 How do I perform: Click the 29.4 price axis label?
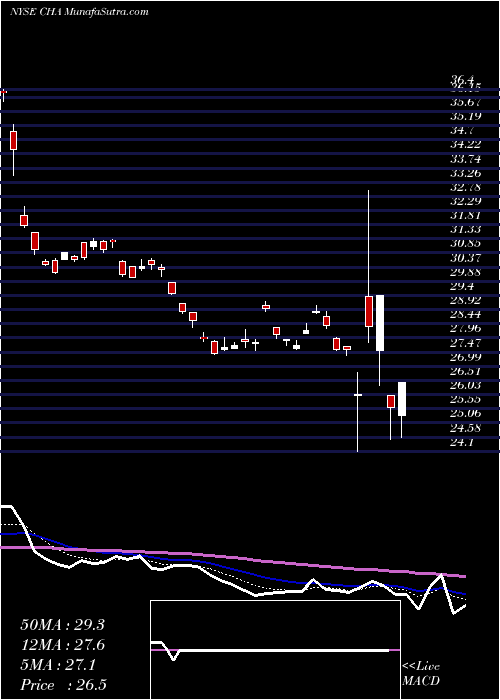coord(462,287)
